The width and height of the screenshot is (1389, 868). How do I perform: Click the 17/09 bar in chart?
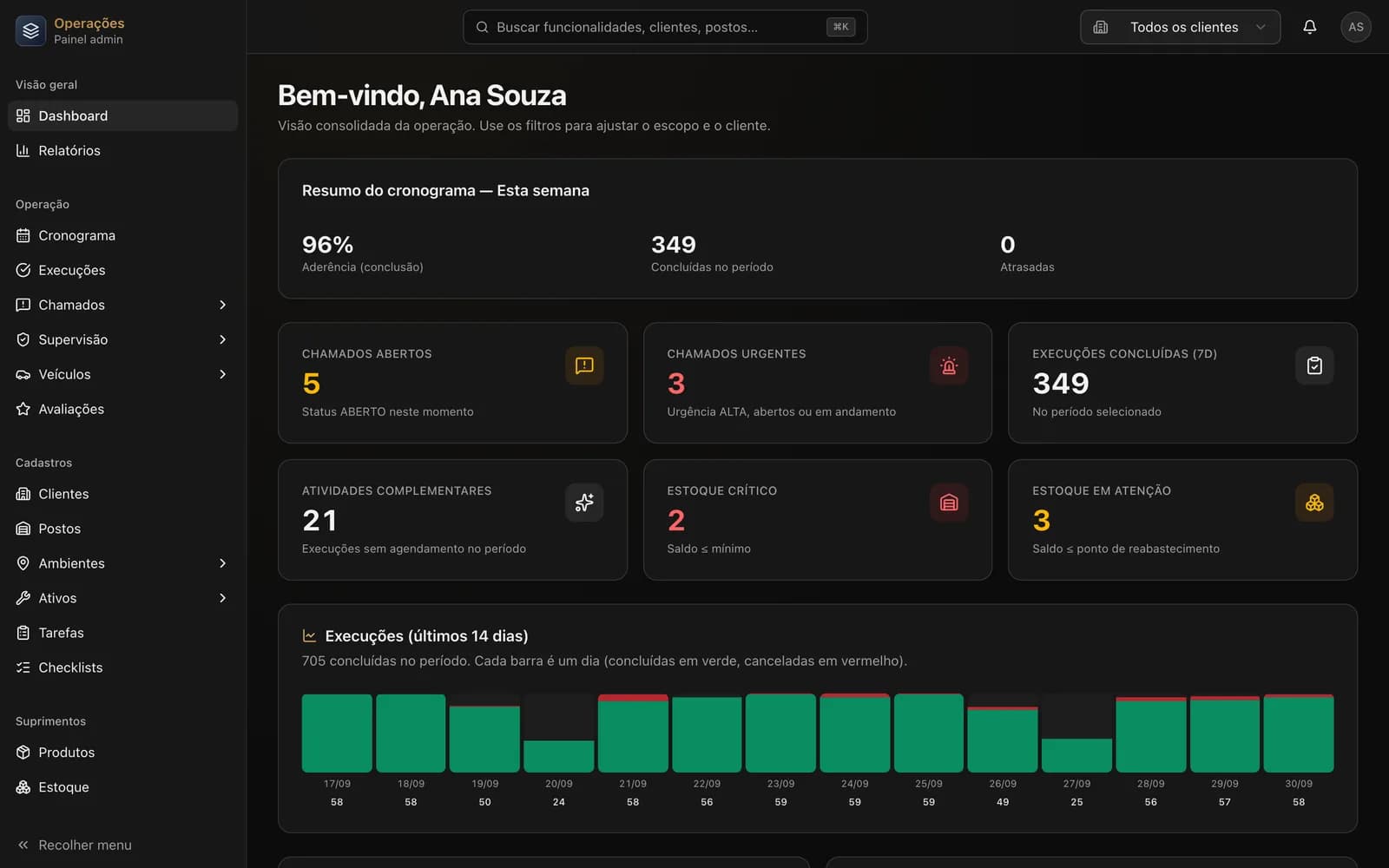pos(337,733)
